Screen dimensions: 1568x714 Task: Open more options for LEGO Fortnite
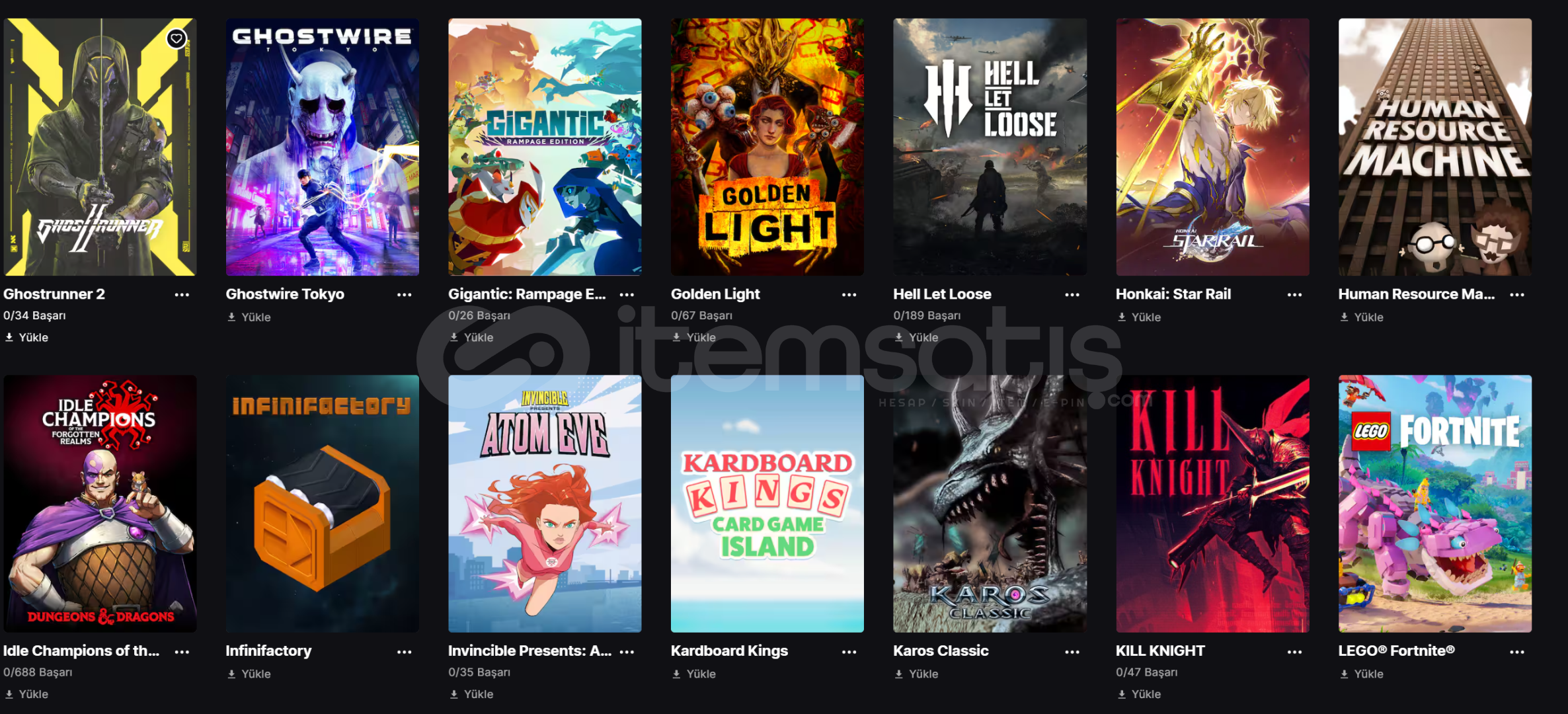pyautogui.click(x=1517, y=652)
